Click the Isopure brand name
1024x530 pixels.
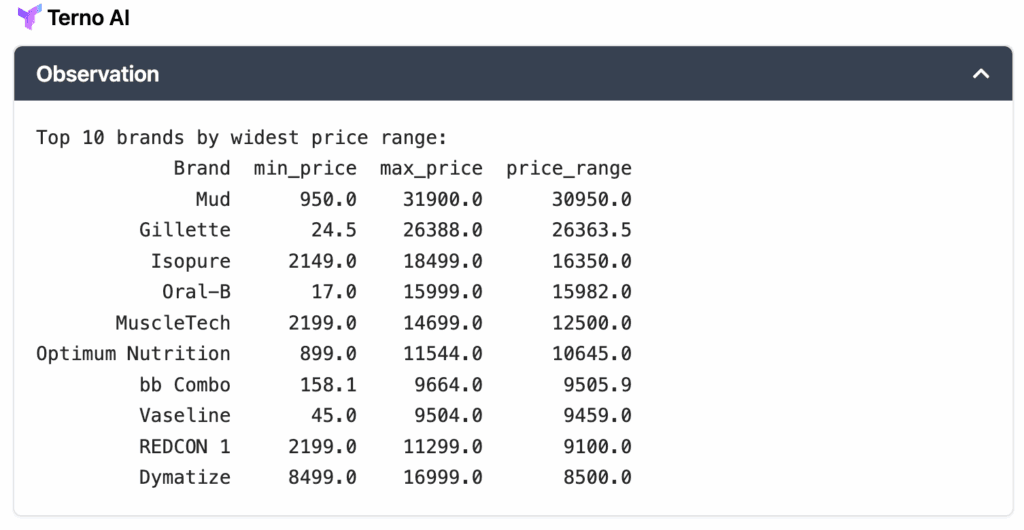click(190, 261)
